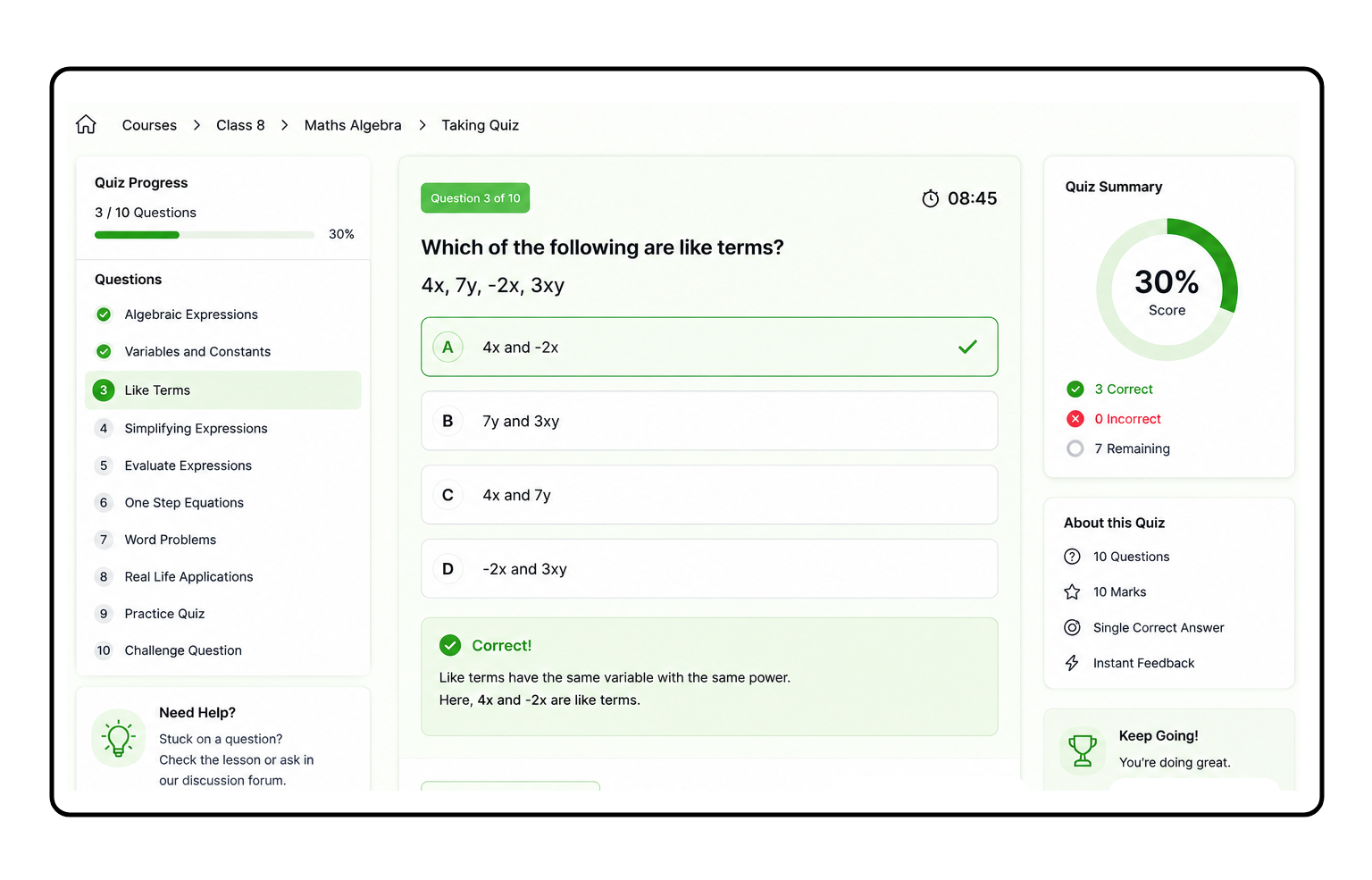
Task: Open Class 8 breadcrumb
Action: point(240,125)
